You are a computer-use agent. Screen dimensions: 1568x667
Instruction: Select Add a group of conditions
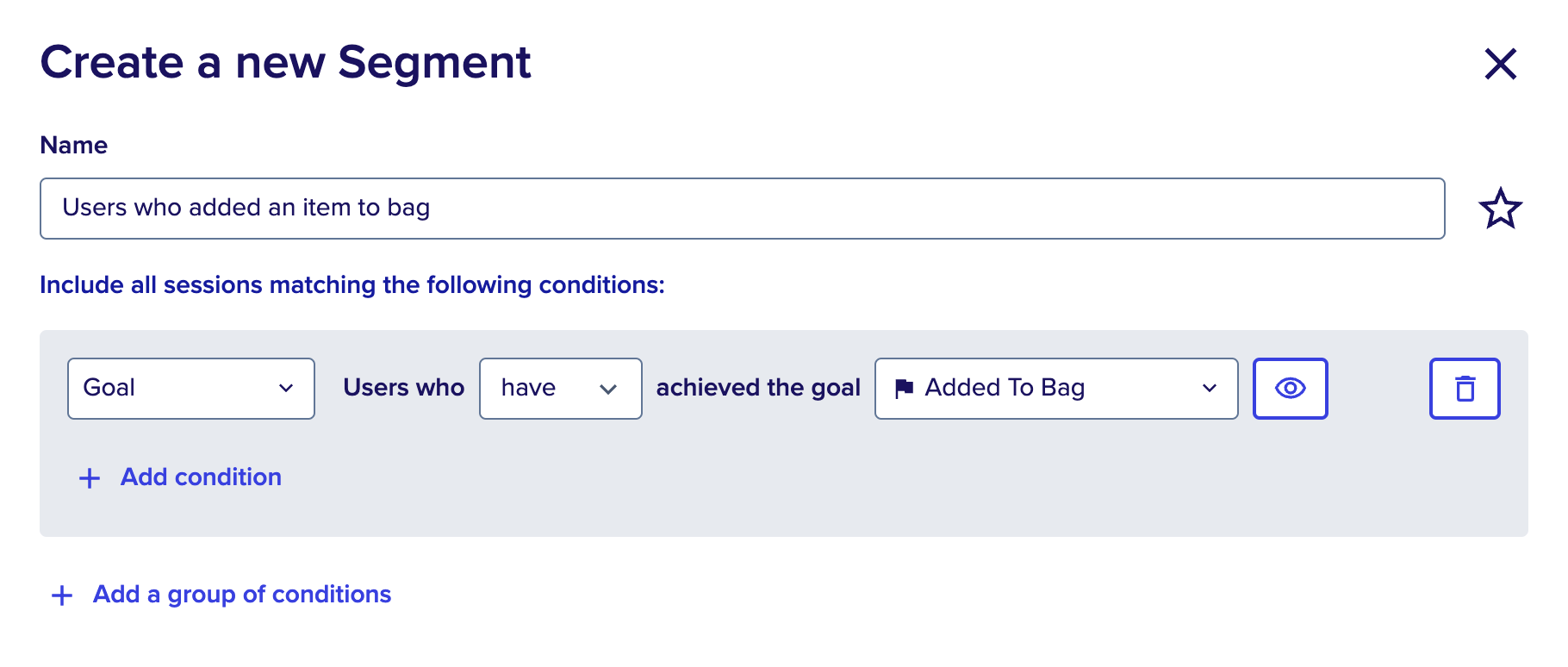[x=241, y=594]
